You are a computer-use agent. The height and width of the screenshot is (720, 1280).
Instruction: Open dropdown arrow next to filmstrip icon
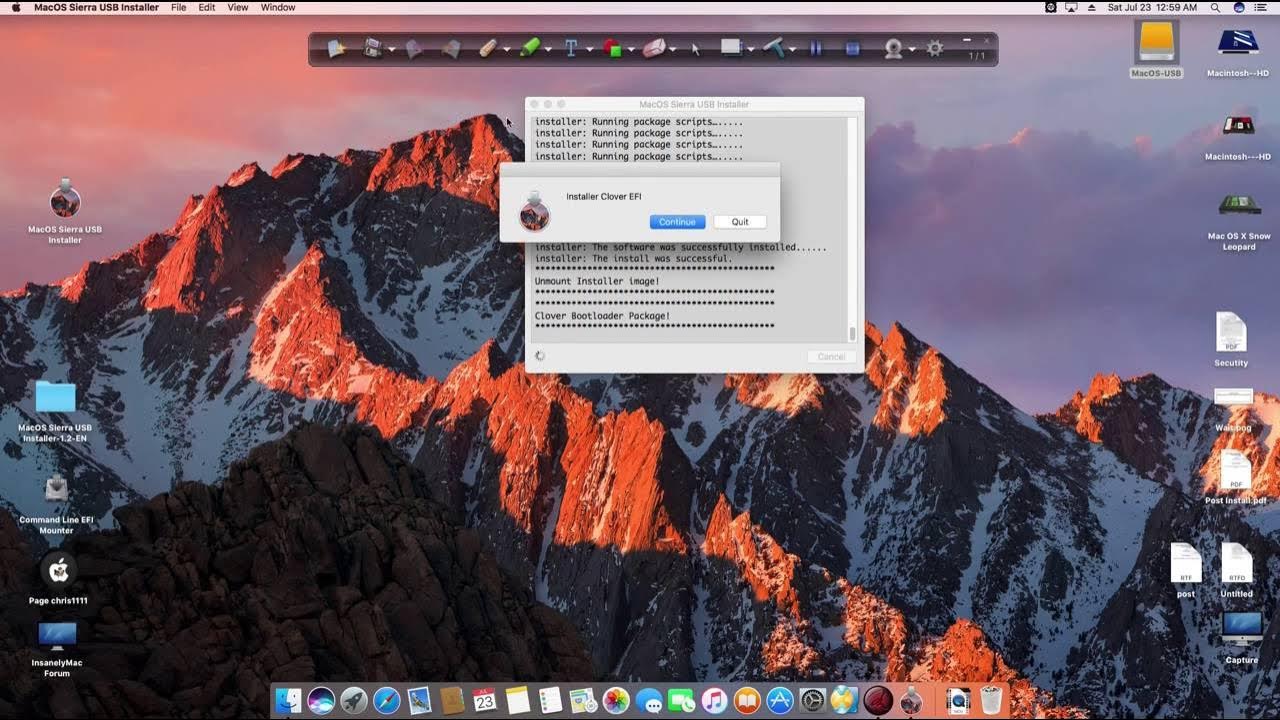(x=391, y=49)
